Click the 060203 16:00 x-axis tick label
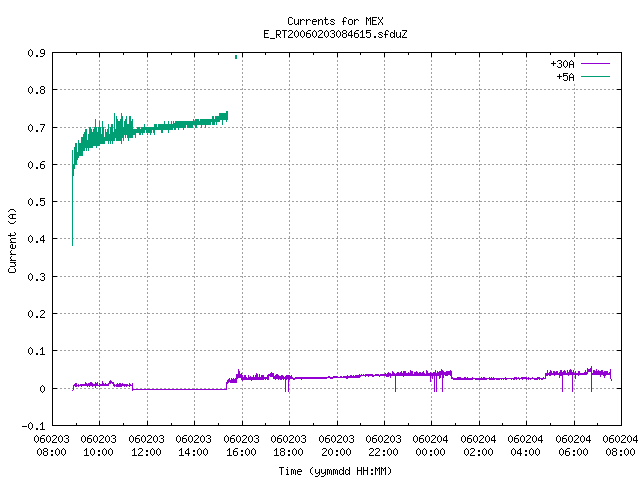 pyautogui.click(x=241, y=446)
